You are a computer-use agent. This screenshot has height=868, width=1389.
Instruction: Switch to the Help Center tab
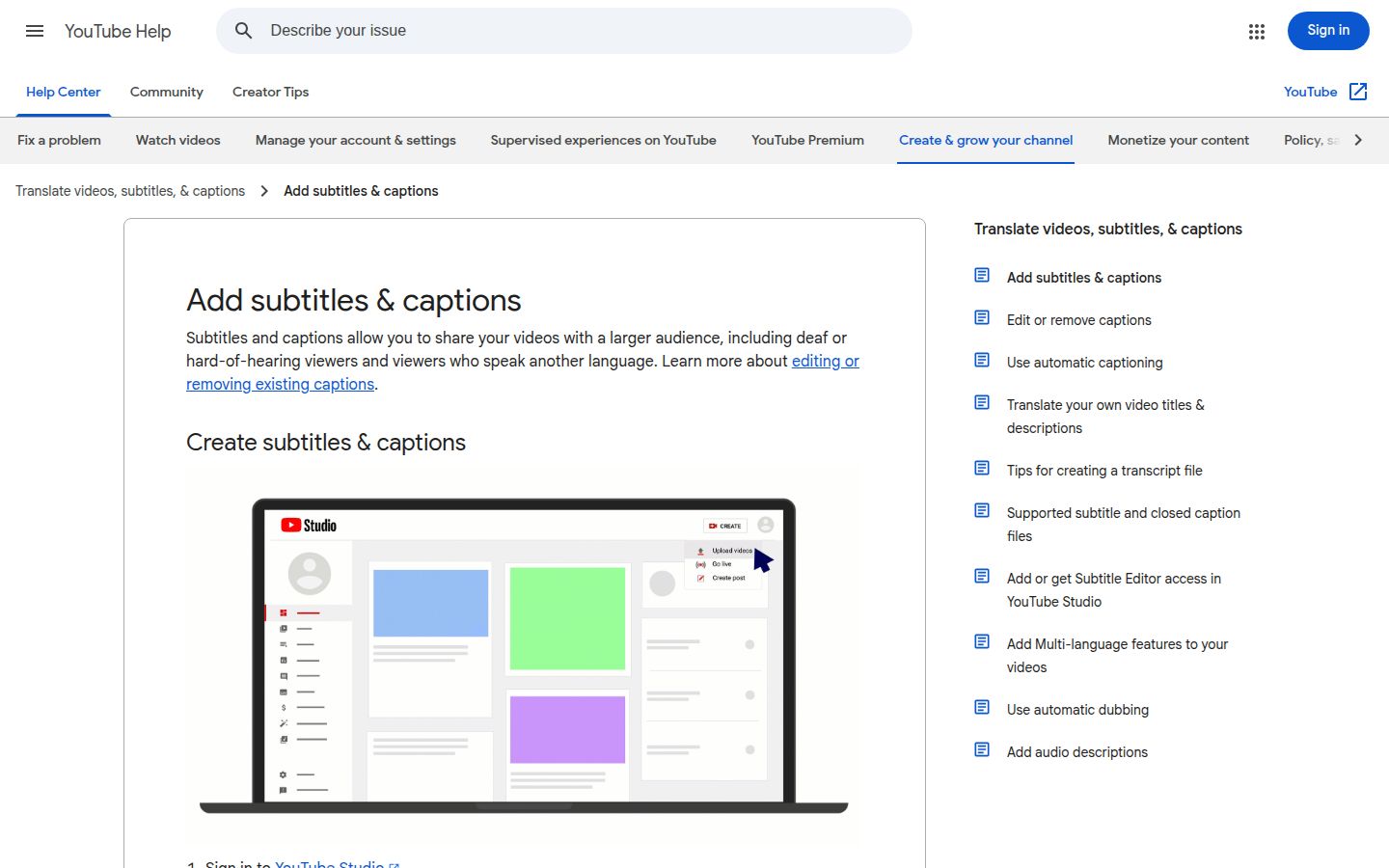point(63,92)
